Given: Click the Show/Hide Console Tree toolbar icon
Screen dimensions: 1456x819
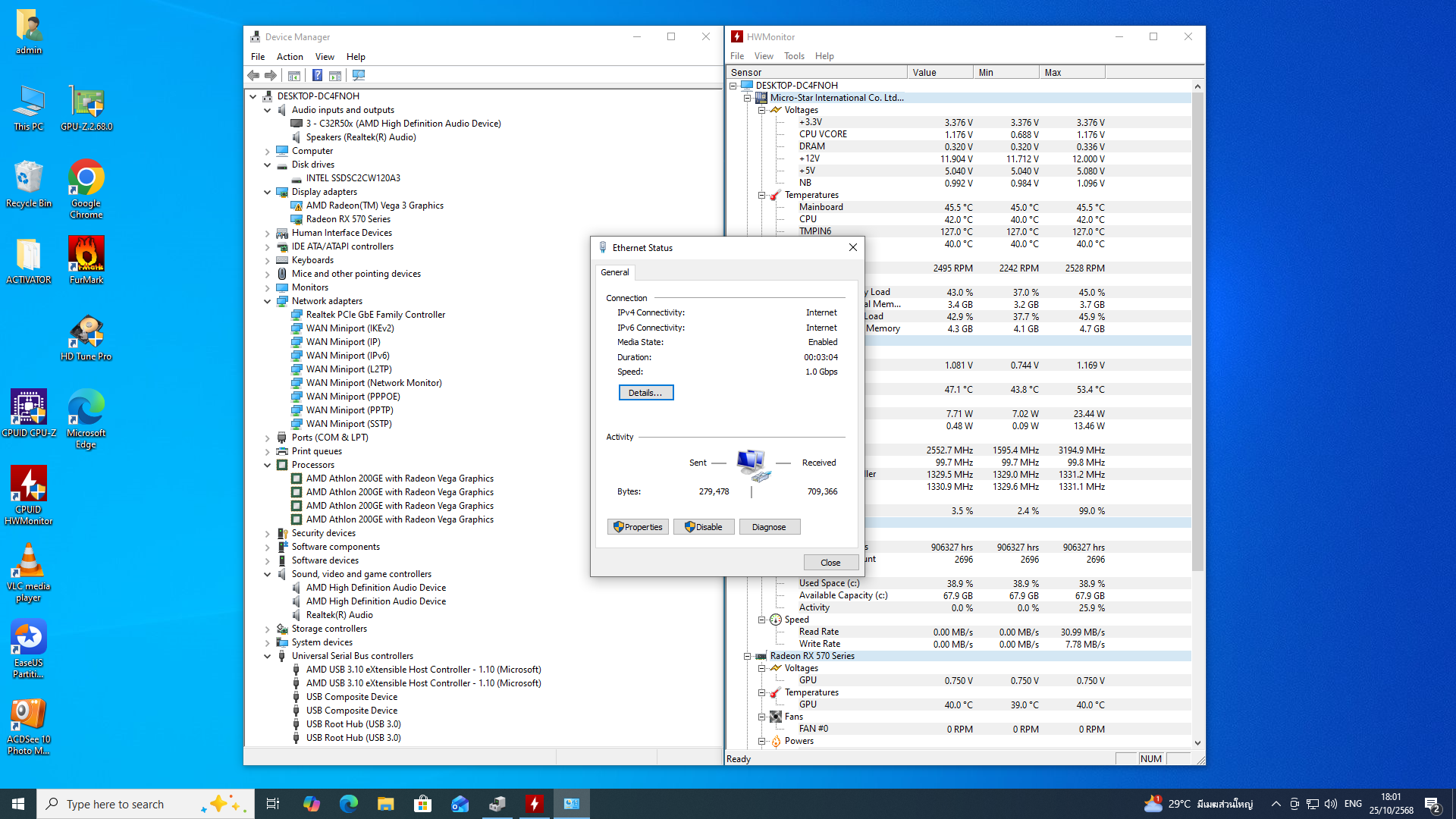Looking at the screenshot, I should tap(294, 75).
